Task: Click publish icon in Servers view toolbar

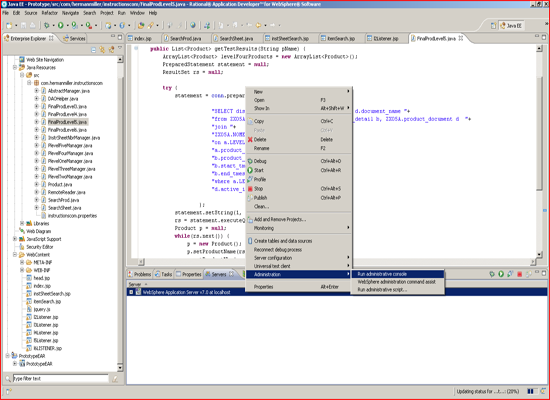Action: (528, 274)
